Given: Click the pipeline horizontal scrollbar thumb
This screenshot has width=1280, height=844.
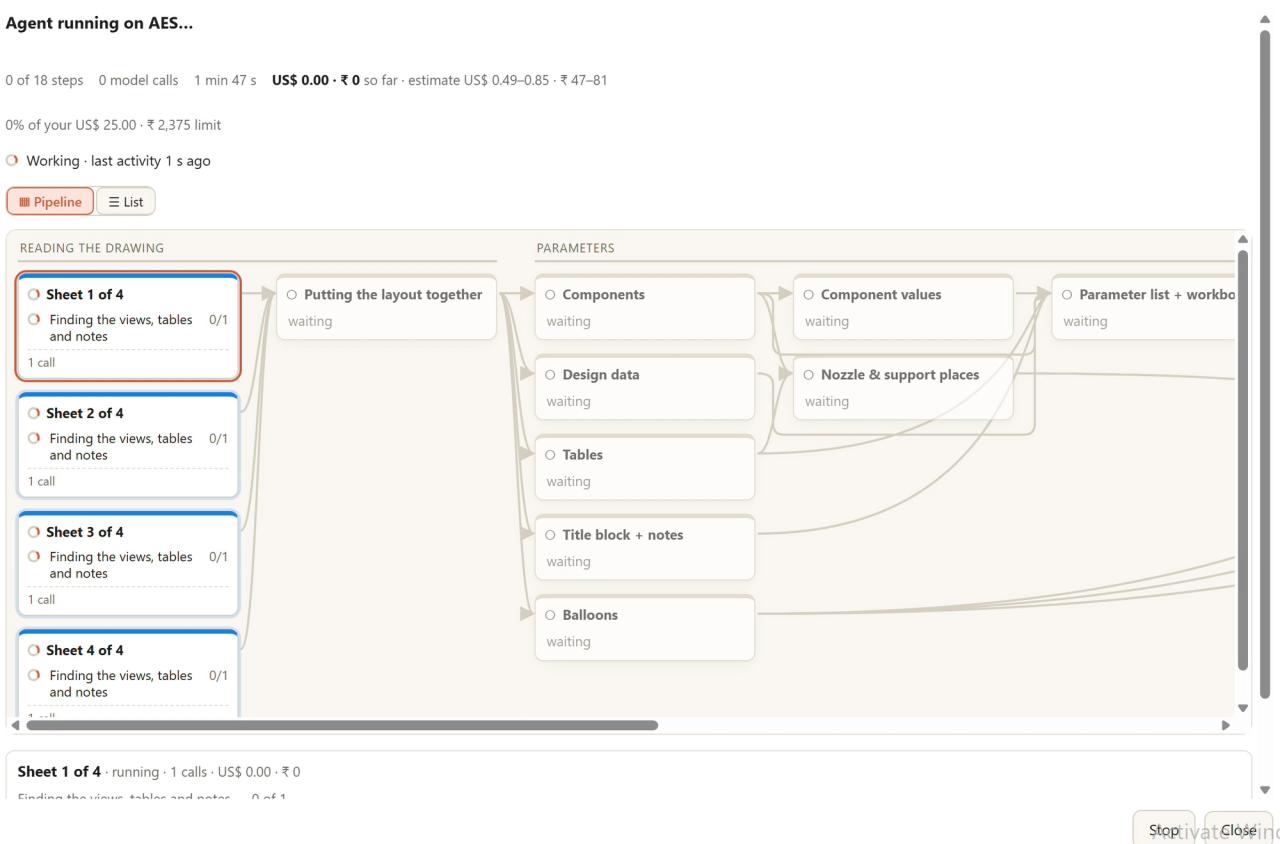Looking at the screenshot, I should (342, 725).
